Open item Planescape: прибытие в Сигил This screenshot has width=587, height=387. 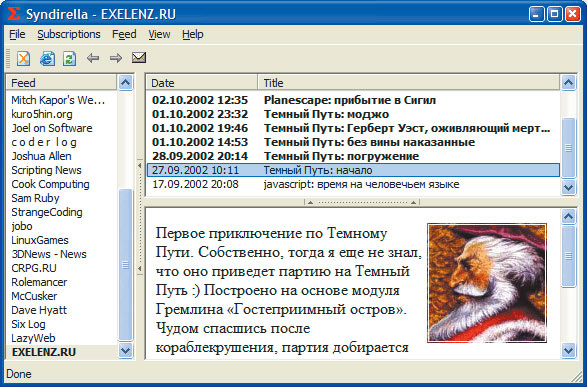click(350, 100)
